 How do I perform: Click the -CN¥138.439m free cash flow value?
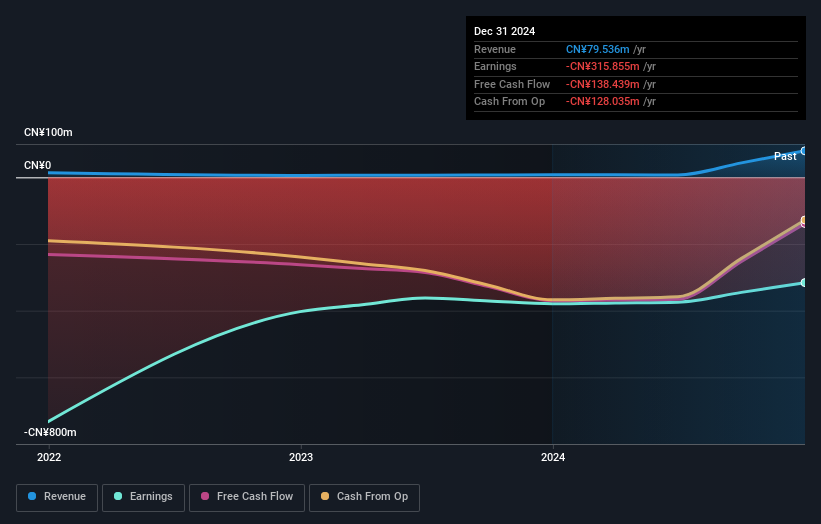click(x=602, y=84)
